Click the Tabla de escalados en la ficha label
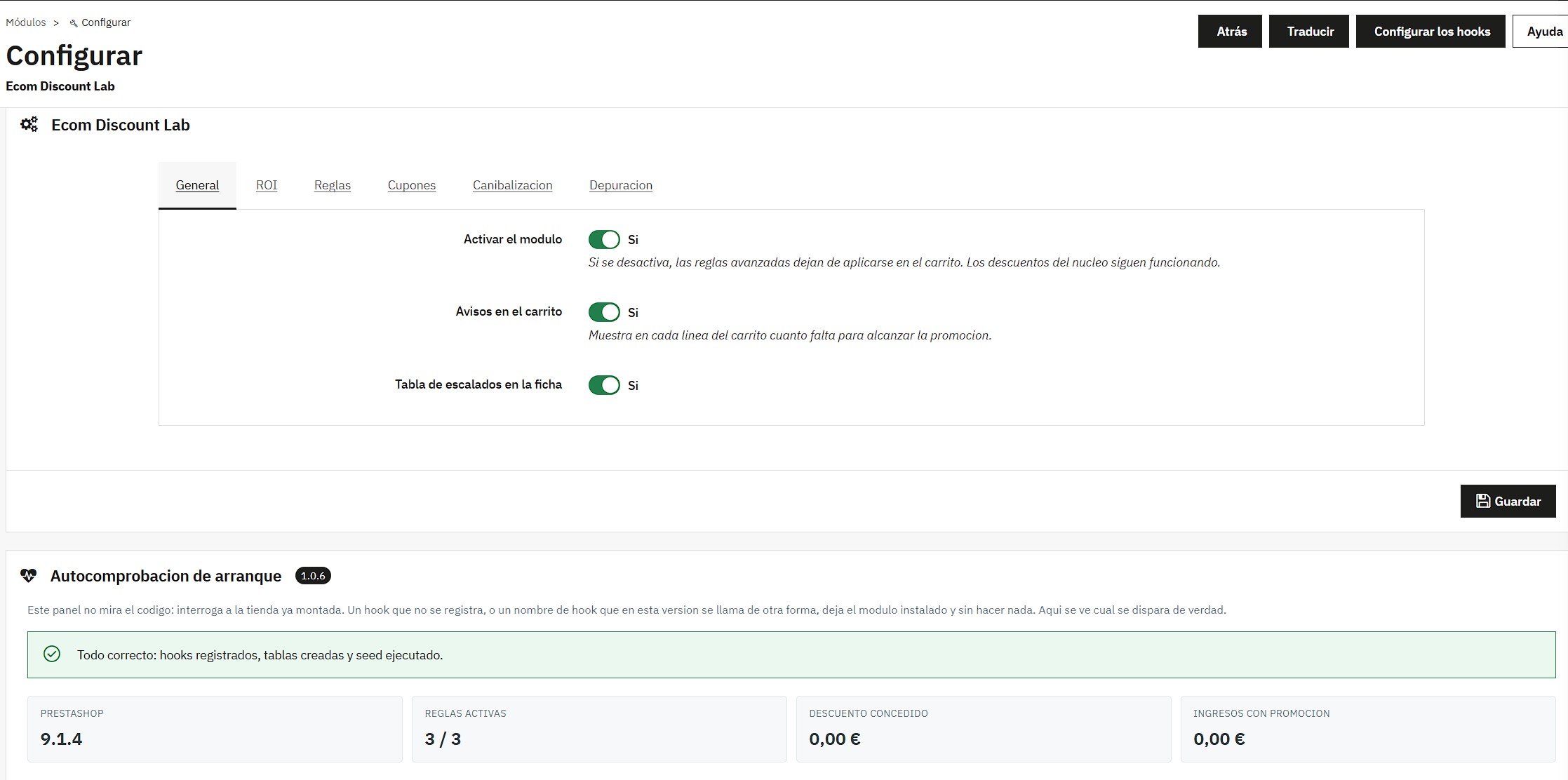The height and width of the screenshot is (780, 1568). (478, 384)
